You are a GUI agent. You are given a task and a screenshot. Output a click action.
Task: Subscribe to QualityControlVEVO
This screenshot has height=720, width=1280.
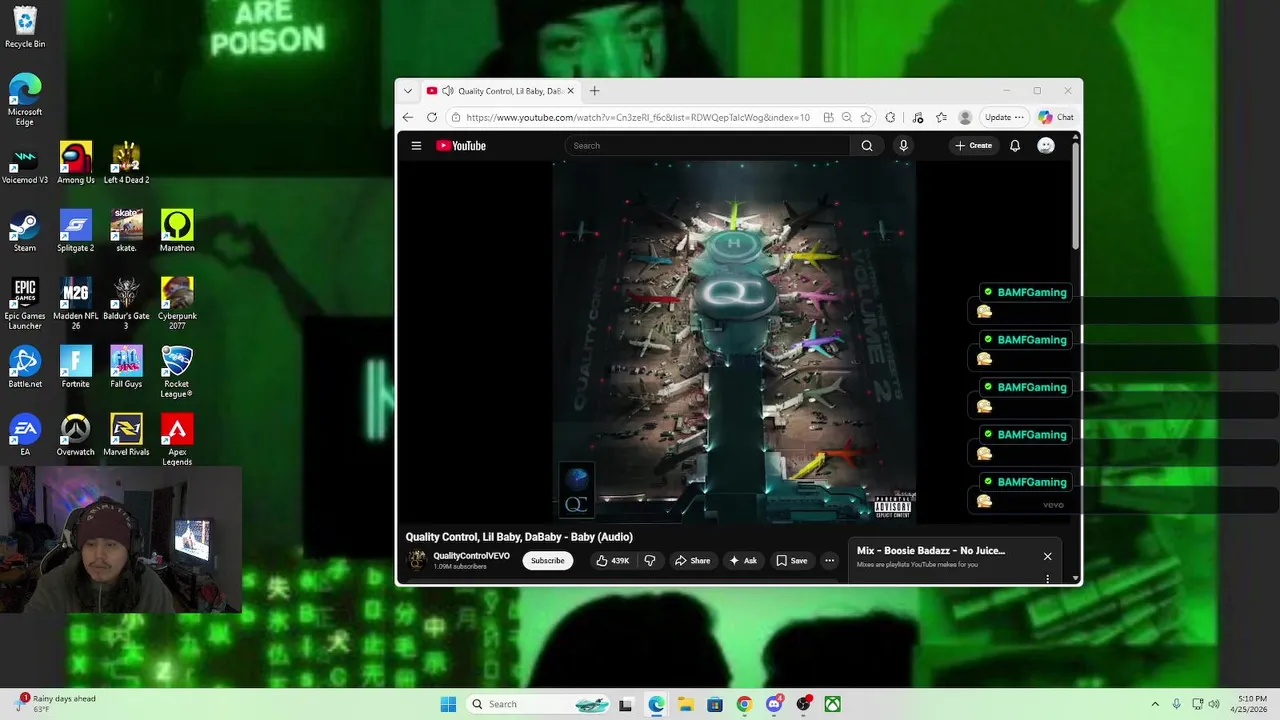(547, 561)
